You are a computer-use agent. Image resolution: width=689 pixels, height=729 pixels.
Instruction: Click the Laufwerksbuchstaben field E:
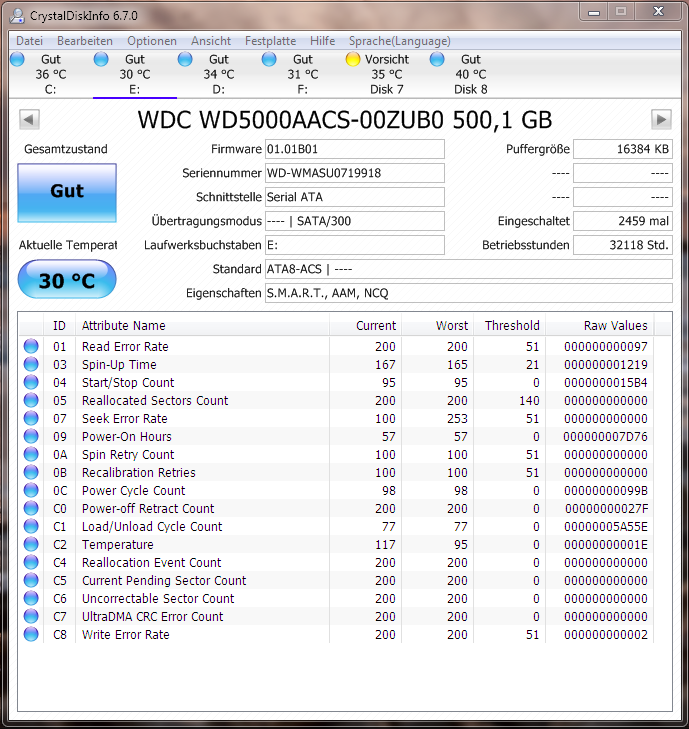coord(355,245)
